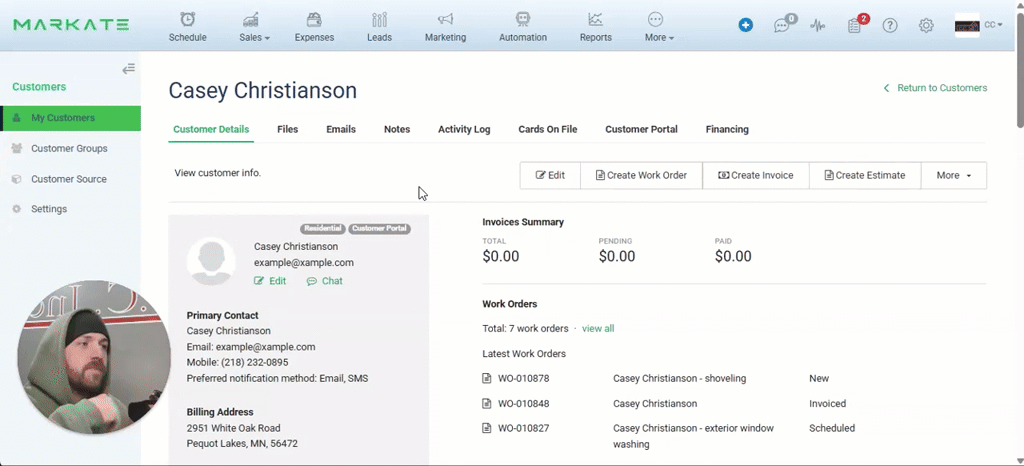Click the My Customers person icon
Image resolution: width=1024 pixels, height=466 pixels.
coord(17,118)
